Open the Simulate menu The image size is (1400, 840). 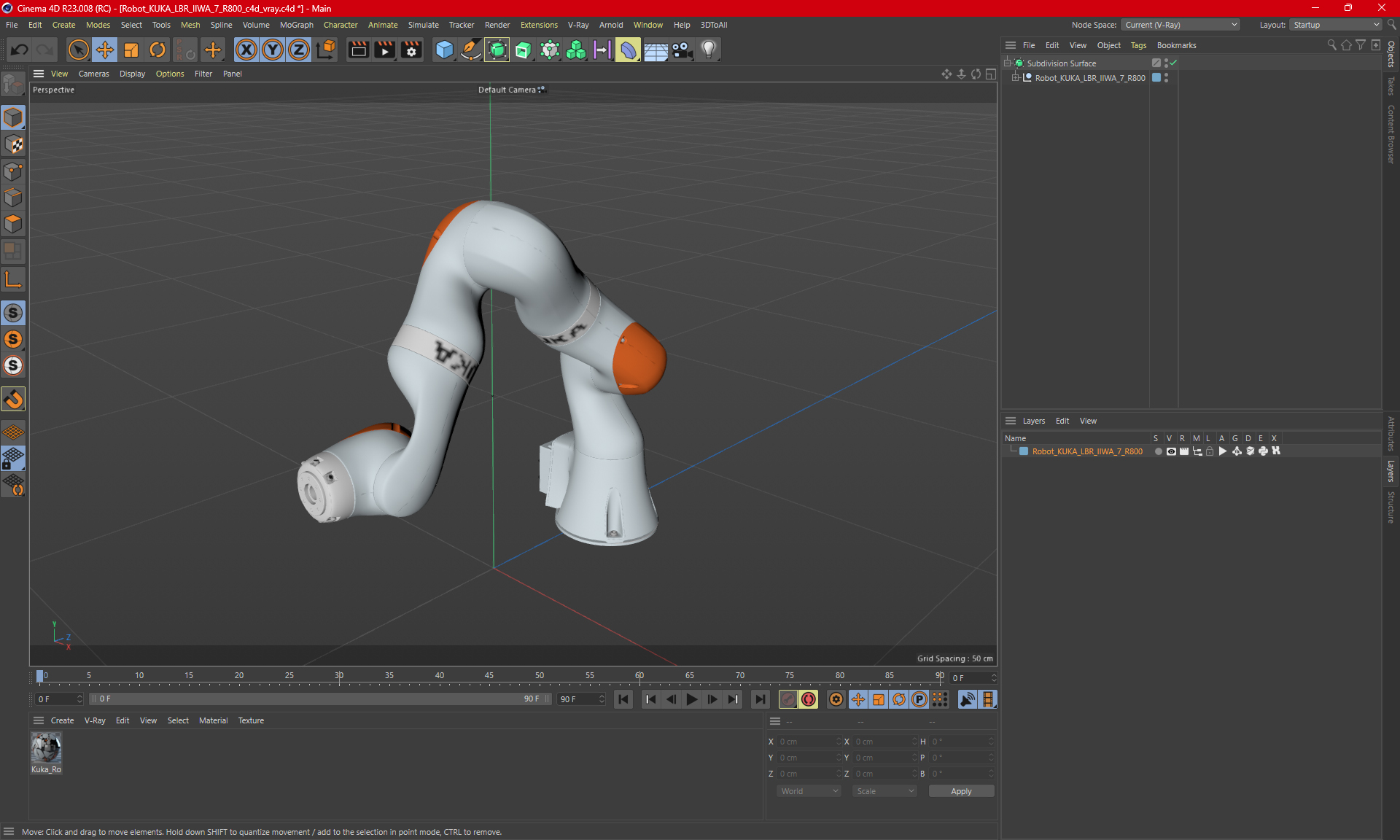point(423,25)
